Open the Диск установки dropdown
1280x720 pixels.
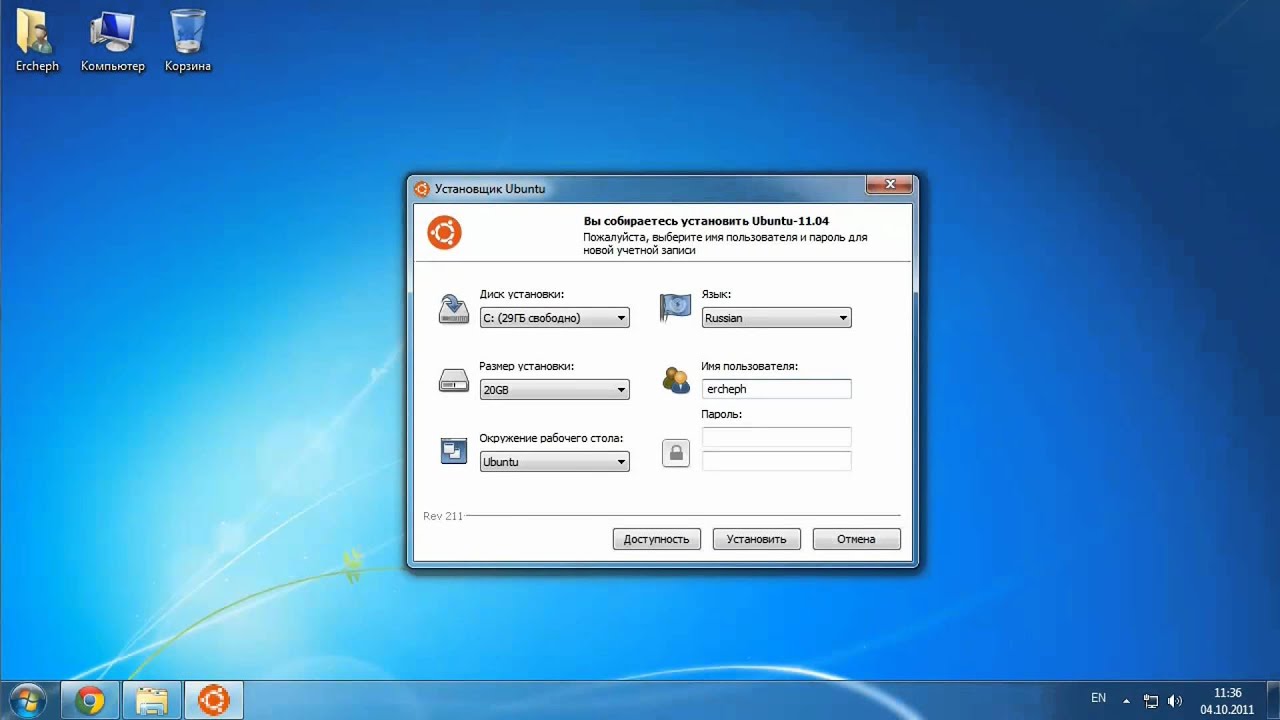point(554,318)
